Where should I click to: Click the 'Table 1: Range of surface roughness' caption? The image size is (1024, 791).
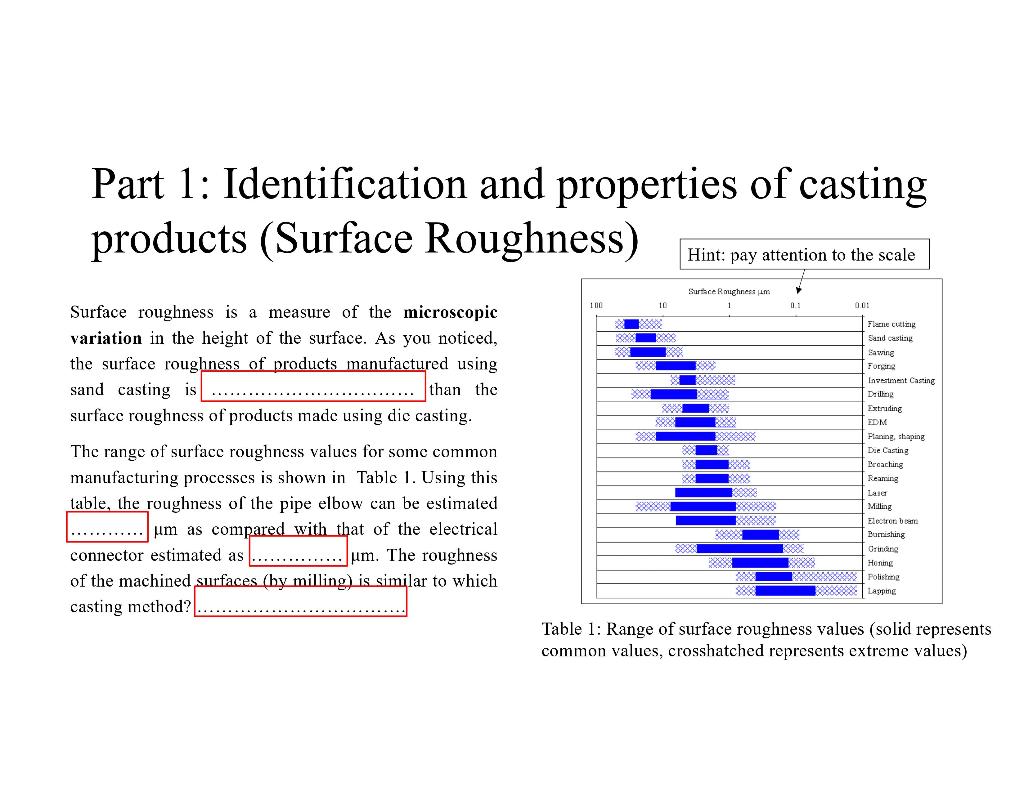[765, 639]
